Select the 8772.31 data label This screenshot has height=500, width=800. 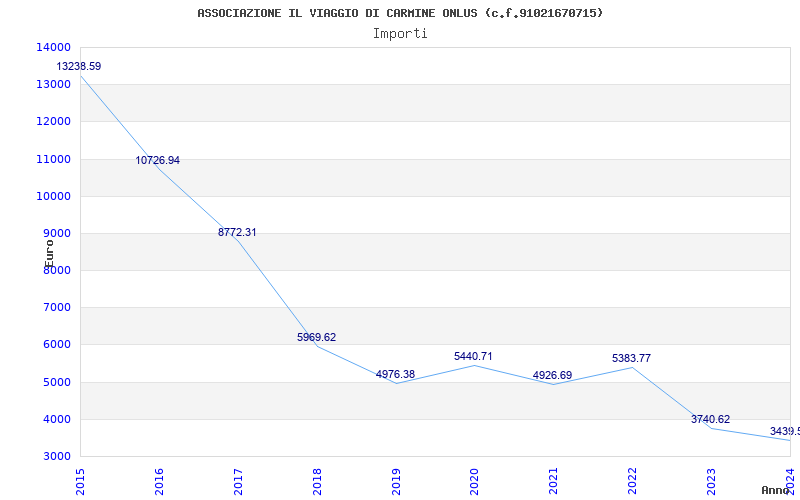[x=237, y=232]
